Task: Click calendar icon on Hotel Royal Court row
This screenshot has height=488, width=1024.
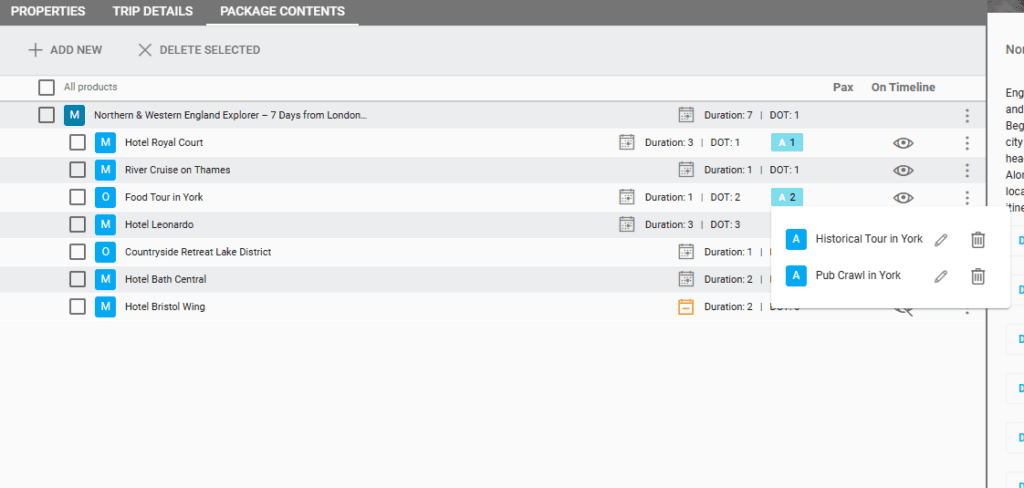Action: point(627,143)
